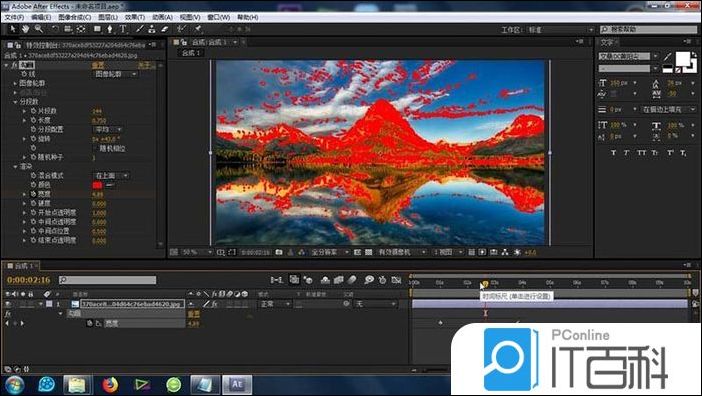Open the 动画(A) menu
This screenshot has width=702, height=396.
162,17
